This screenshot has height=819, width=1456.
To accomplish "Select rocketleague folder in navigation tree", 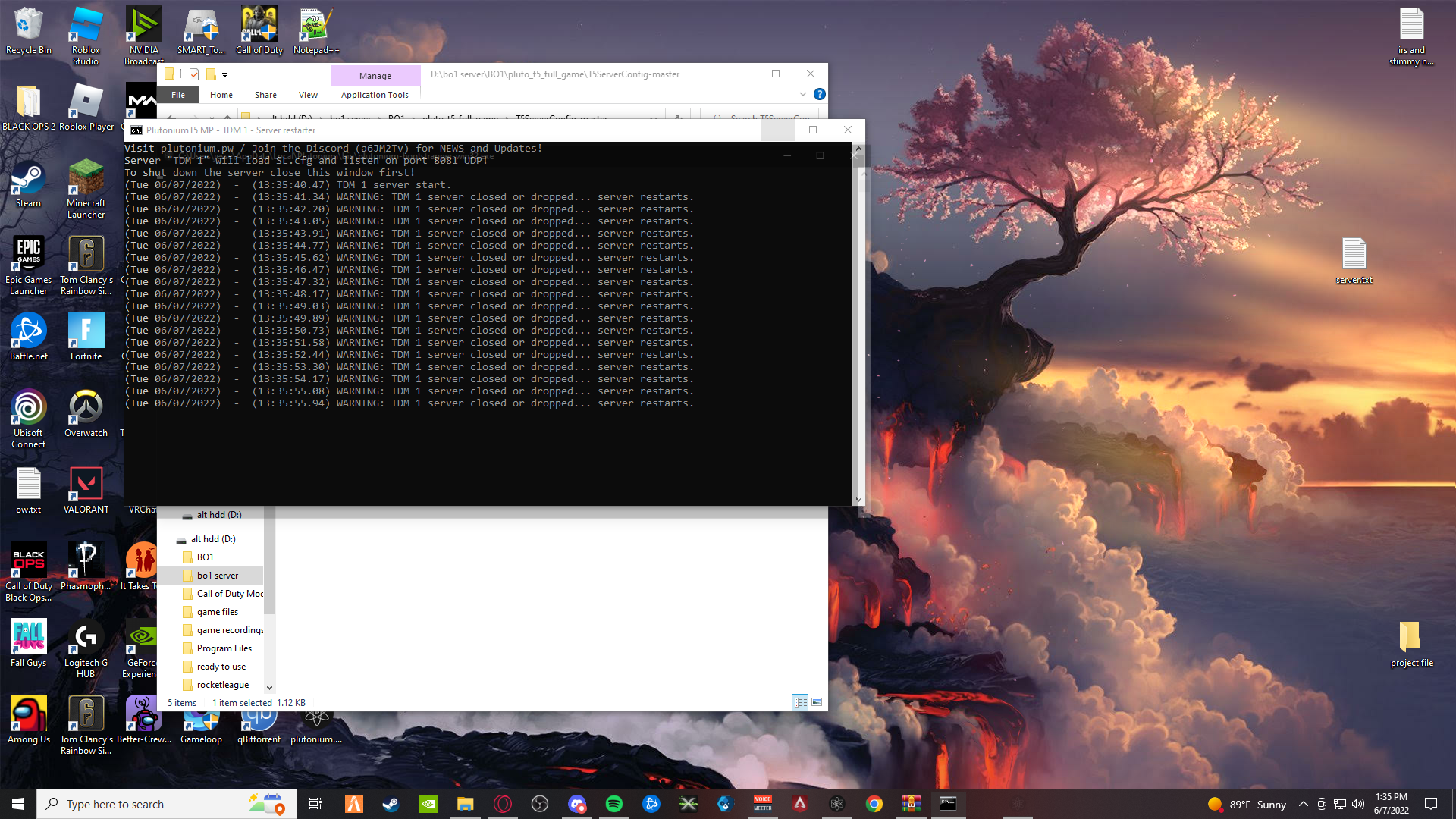I will click(222, 685).
